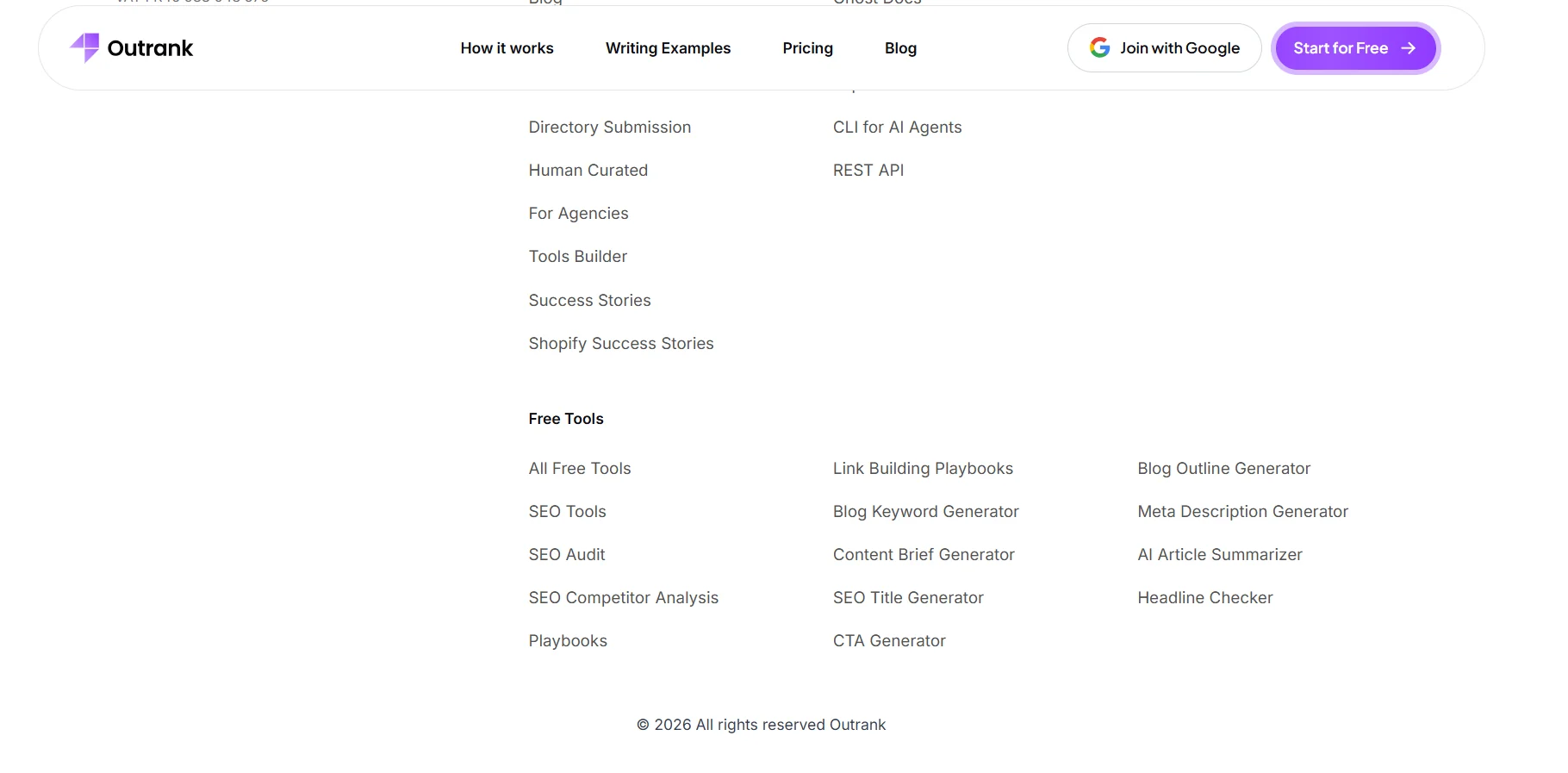Visit the For Agencies page
Viewport: 1568px width, 773px height.
[579, 214]
